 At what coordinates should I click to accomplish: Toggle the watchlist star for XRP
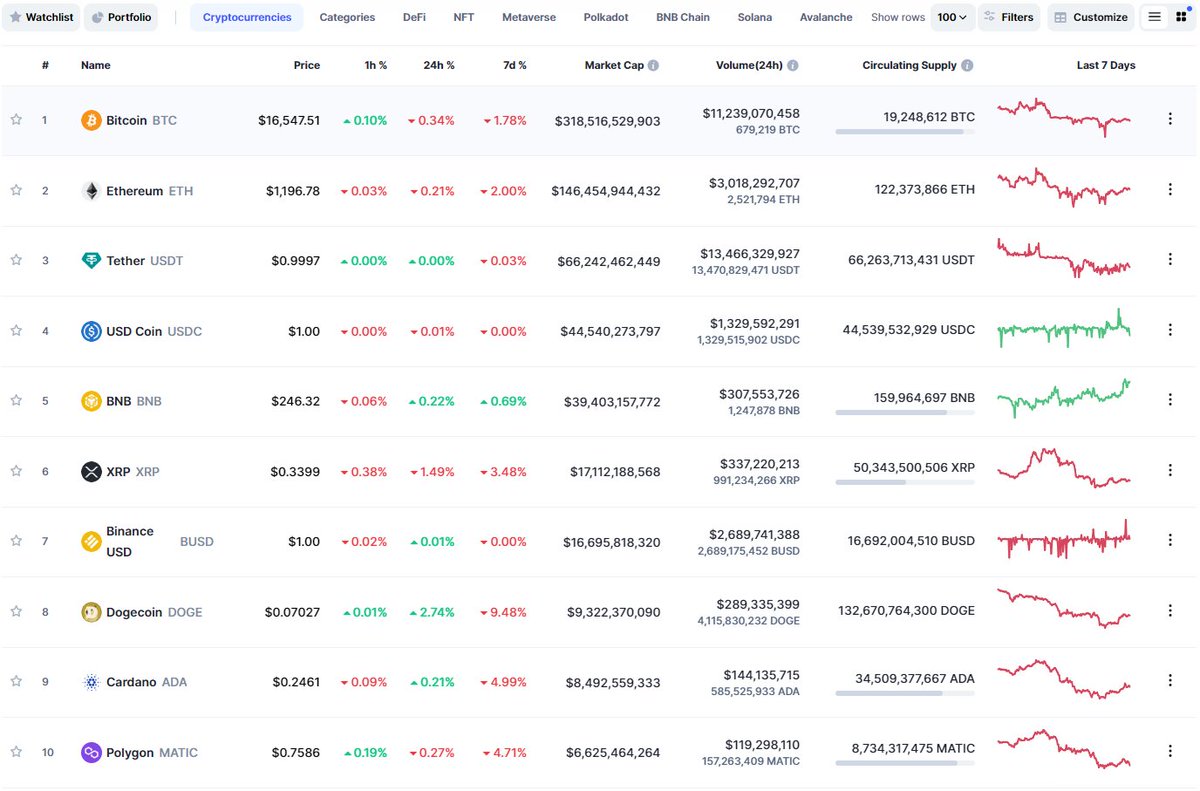pyautogui.click(x=16, y=470)
